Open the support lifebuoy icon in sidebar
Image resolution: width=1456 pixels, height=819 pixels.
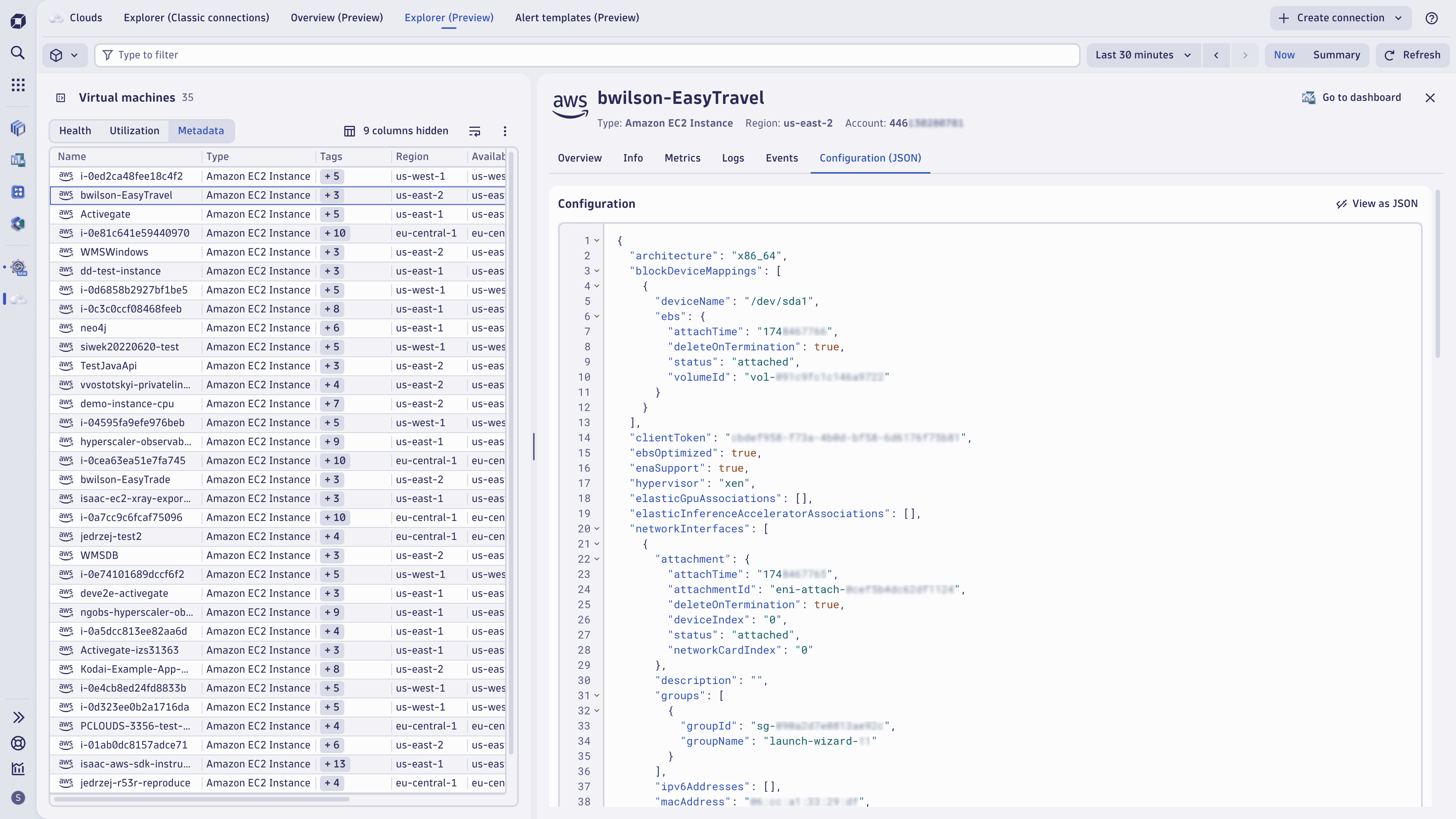click(18, 743)
